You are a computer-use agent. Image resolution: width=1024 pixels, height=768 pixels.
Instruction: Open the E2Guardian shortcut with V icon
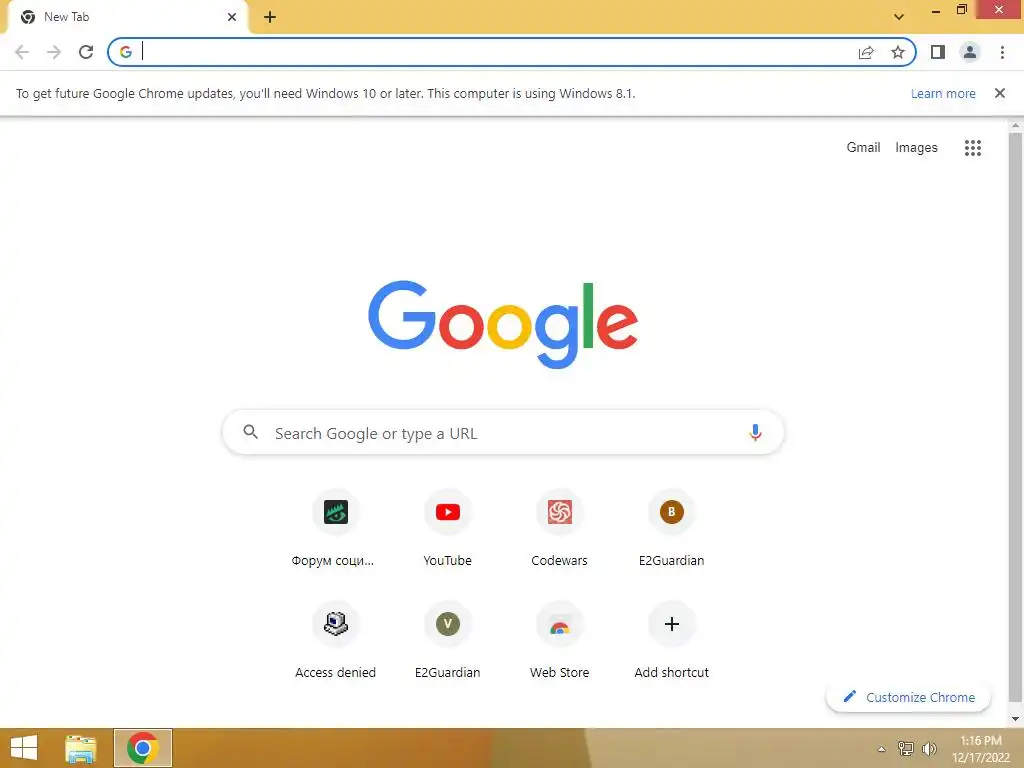[x=447, y=641]
